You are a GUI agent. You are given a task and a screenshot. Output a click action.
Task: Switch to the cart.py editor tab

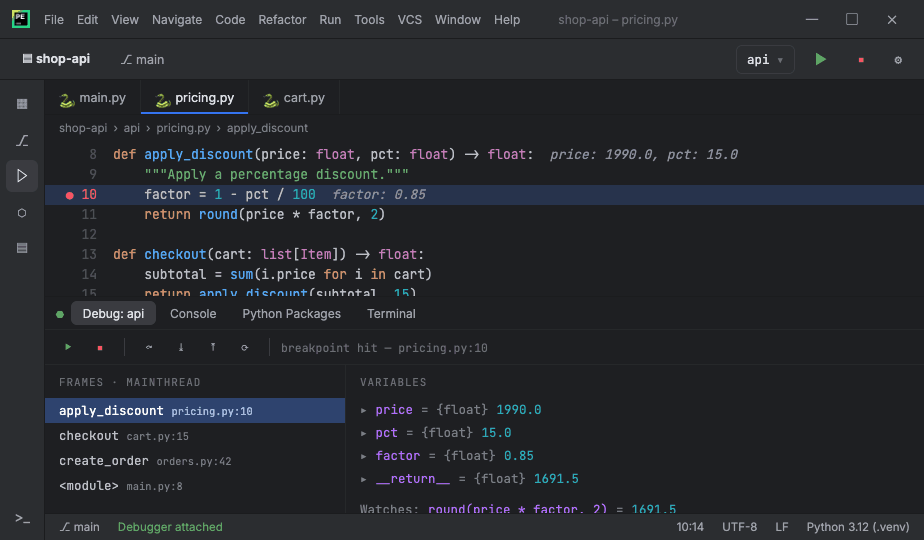click(294, 98)
